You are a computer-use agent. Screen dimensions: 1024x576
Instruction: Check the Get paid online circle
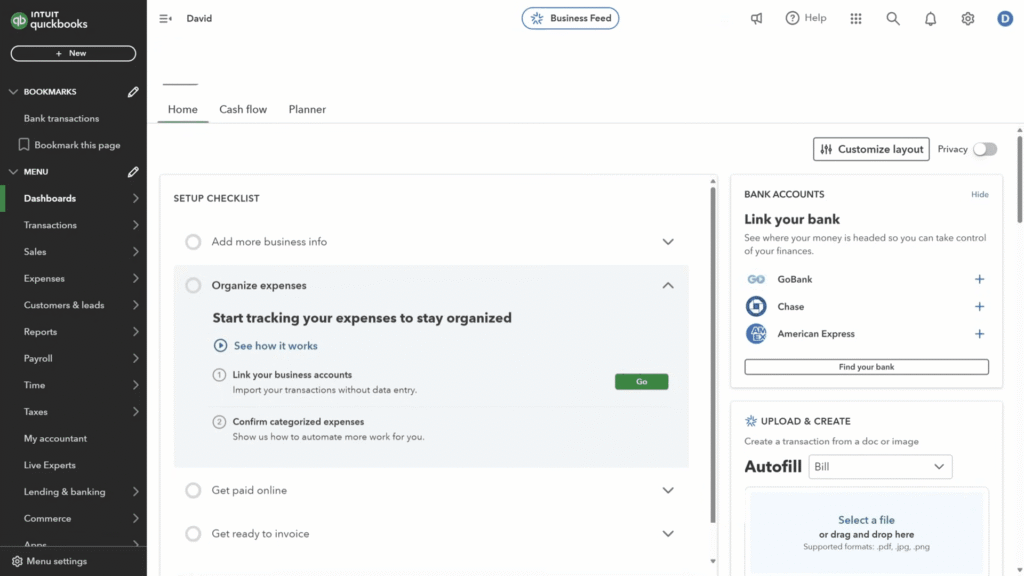pyautogui.click(x=193, y=490)
